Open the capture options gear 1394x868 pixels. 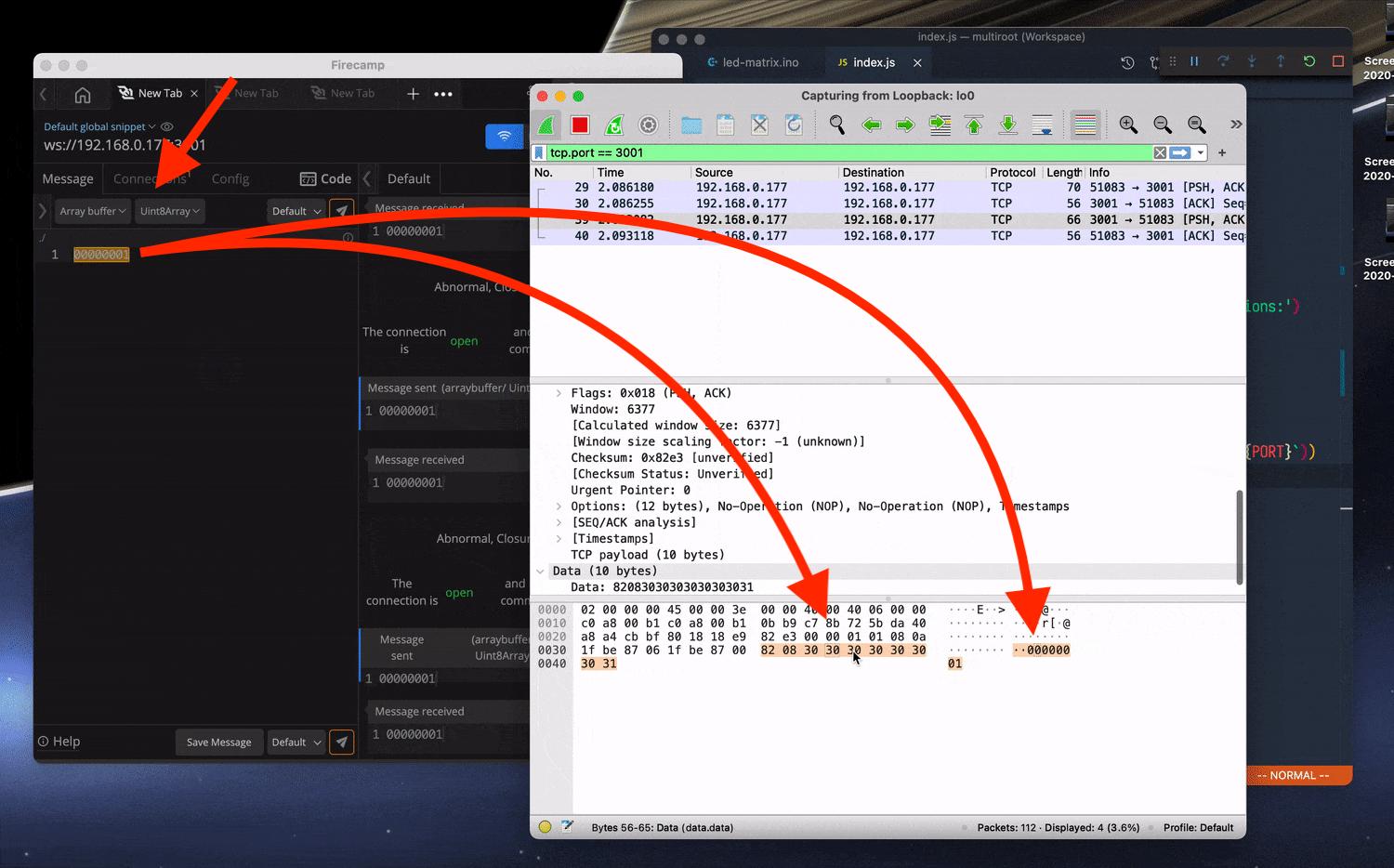pos(648,124)
